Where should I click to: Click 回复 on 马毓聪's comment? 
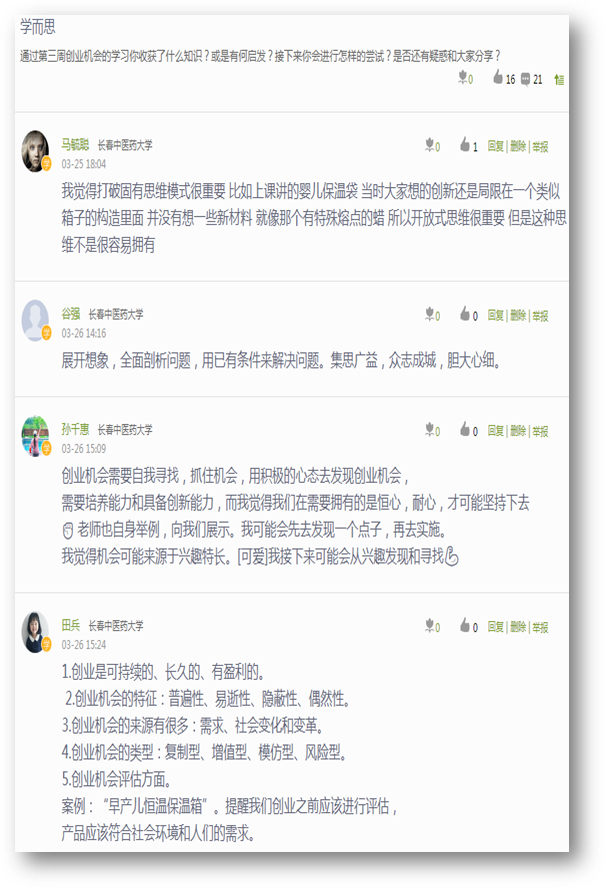tap(496, 147)
